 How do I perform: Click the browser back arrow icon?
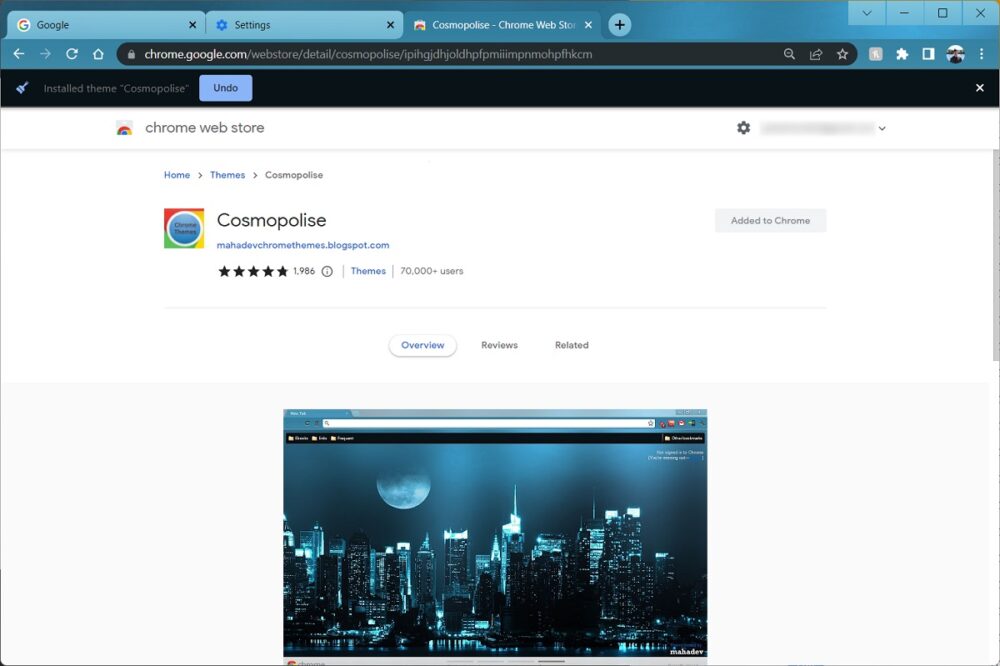click(18, 54)
